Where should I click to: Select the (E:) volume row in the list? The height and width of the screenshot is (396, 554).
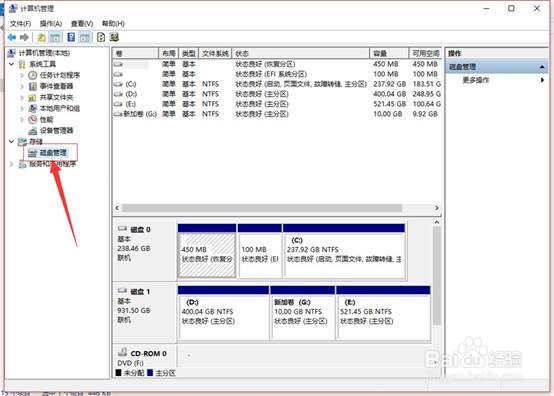[277, 104]
